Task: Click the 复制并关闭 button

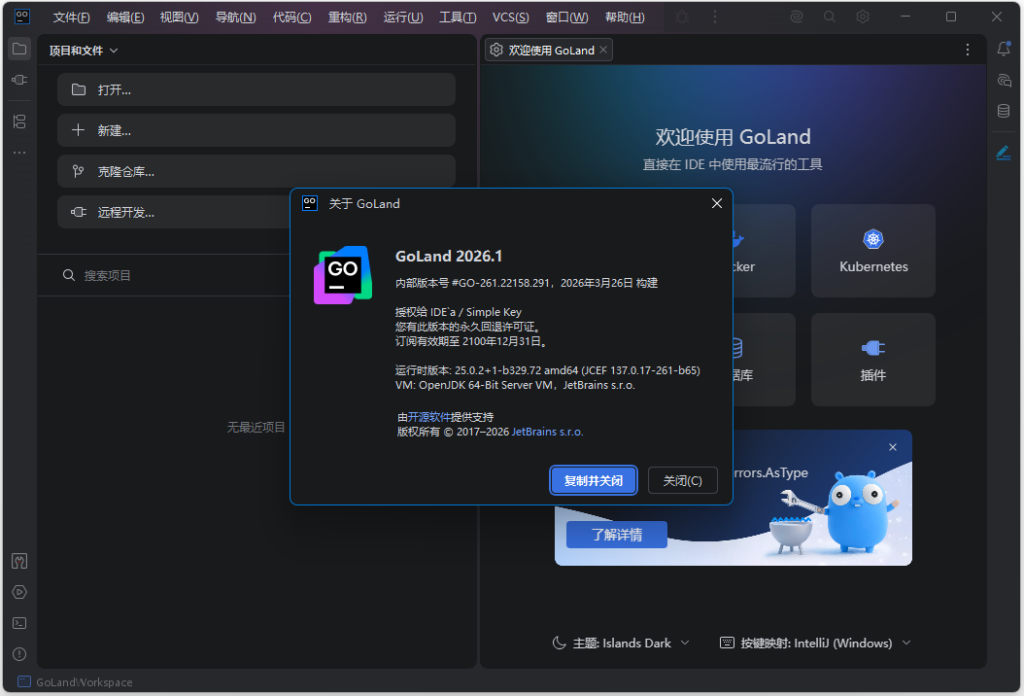Action: click(592, 480)
